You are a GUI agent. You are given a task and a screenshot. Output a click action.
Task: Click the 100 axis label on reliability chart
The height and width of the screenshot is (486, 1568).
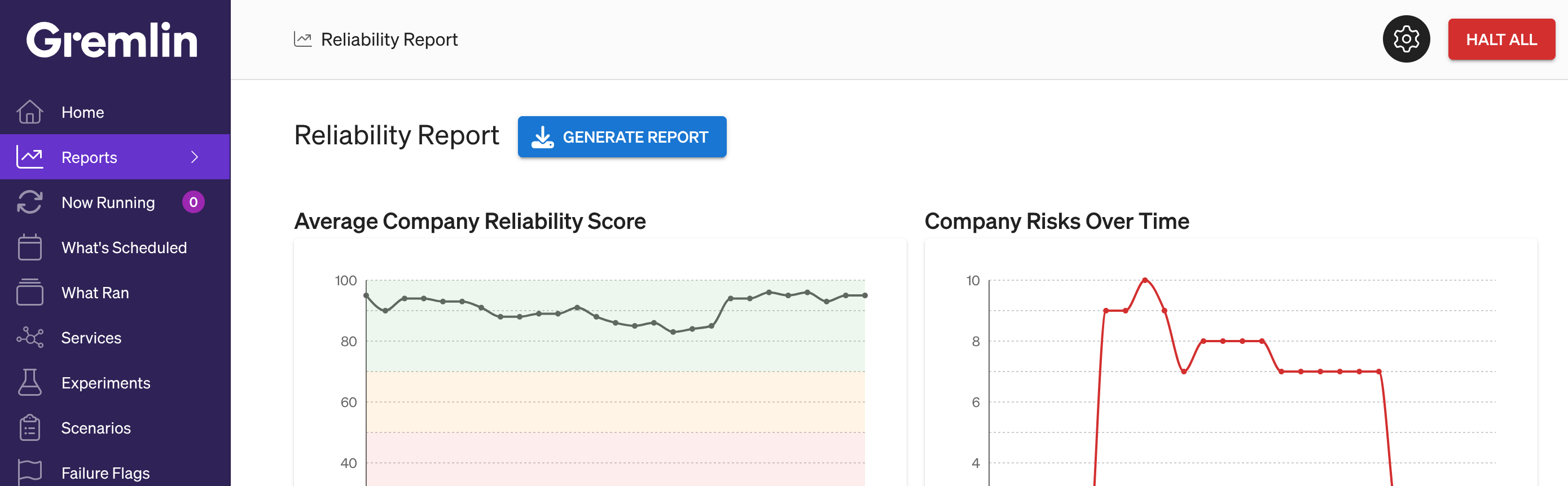pyautogui.click(x=346, y=280)
